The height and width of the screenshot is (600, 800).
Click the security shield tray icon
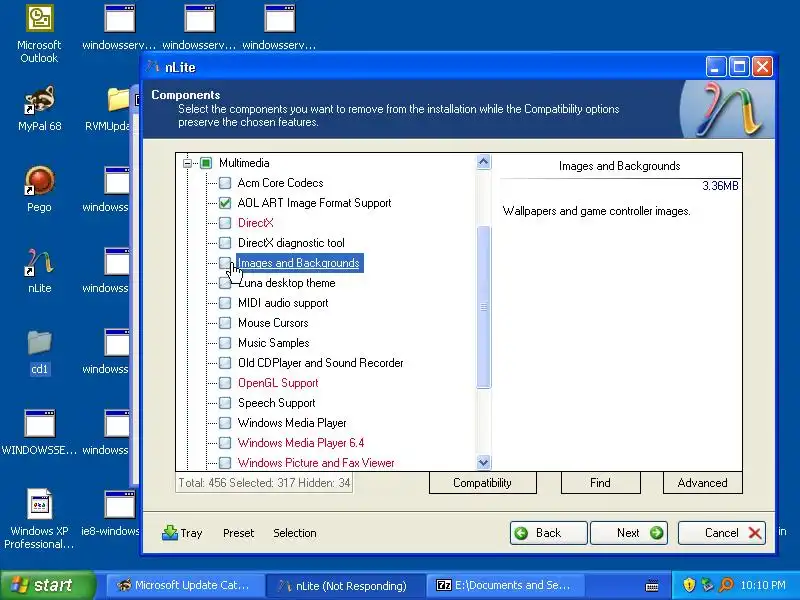click(689, 585)
